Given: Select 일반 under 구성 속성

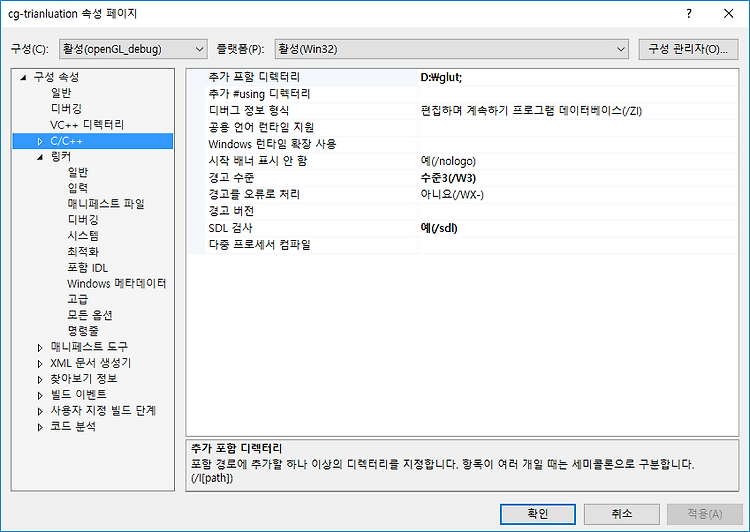Looking at the screenshot, I should [x=61, y=93].
